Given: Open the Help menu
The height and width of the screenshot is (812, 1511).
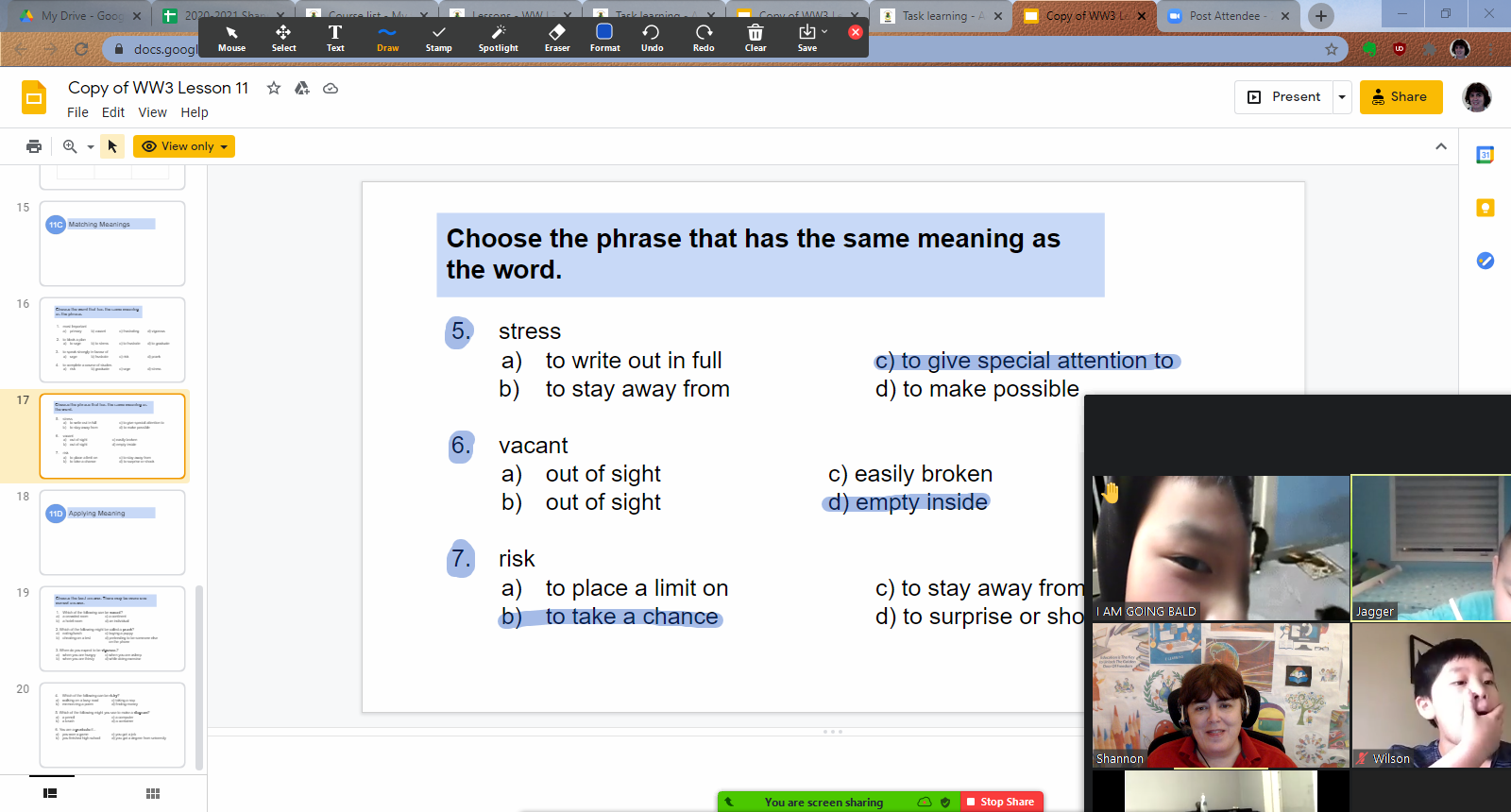Looking at the screenshot, I should 195,112.
